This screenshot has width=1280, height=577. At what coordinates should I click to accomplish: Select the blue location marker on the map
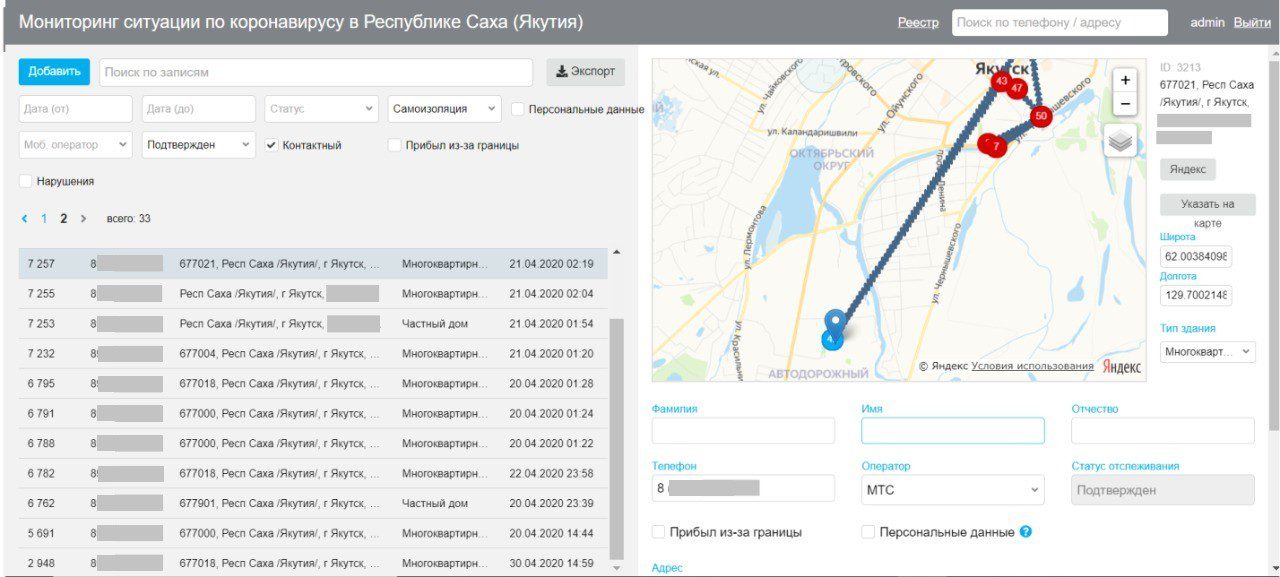(836, 321)
